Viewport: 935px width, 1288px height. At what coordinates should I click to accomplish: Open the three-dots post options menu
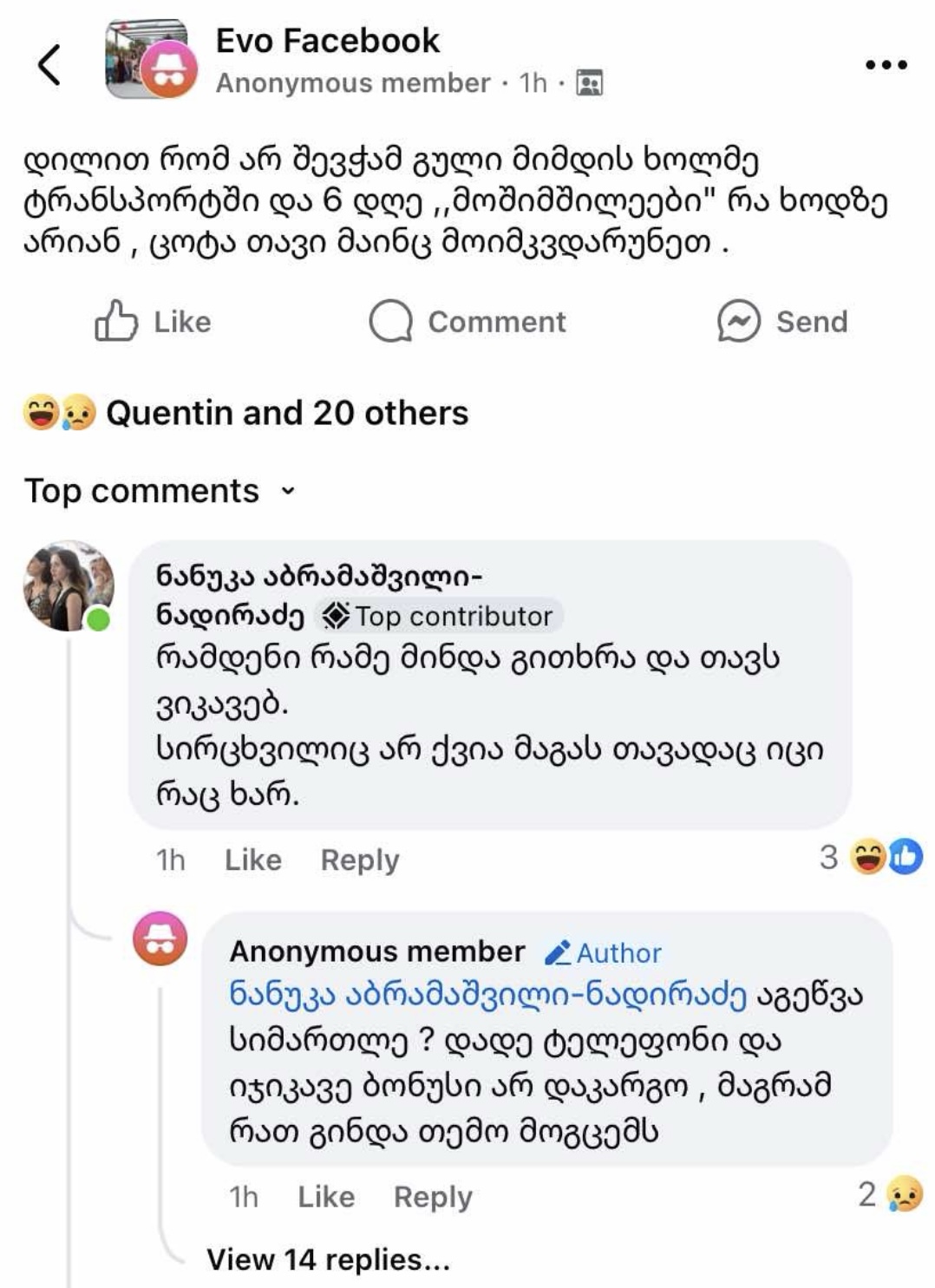click(x=886, y=64)
